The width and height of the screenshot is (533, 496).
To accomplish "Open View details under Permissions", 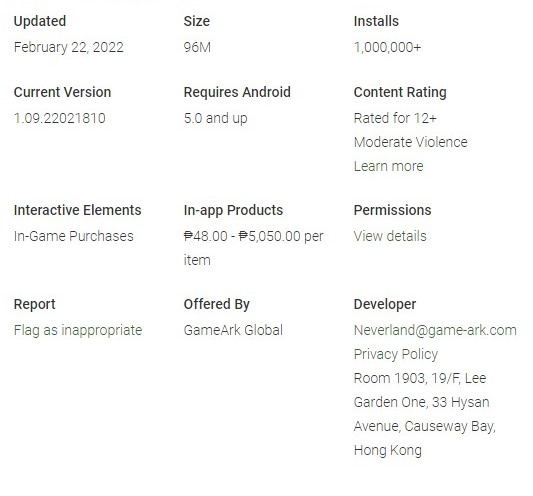I will click(390, 236).
